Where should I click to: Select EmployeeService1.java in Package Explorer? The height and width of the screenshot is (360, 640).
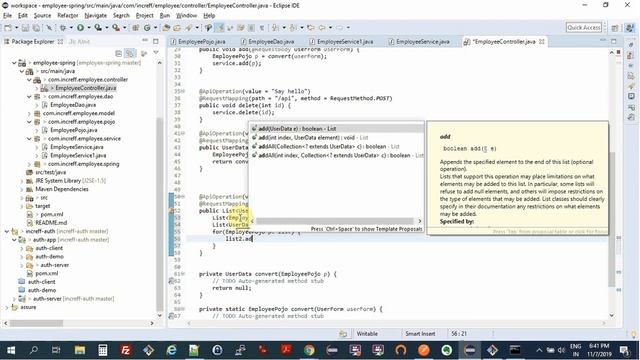(x=78, y=156)
